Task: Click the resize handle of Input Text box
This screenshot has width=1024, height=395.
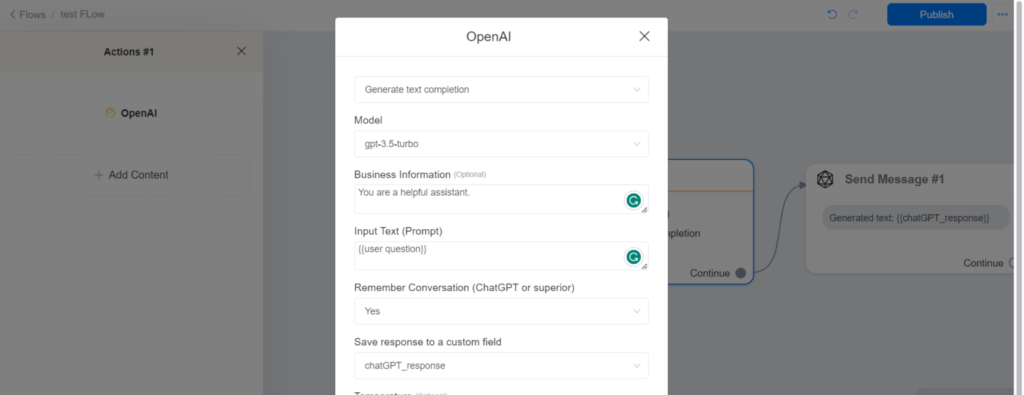Action: [x=644, y=266]
